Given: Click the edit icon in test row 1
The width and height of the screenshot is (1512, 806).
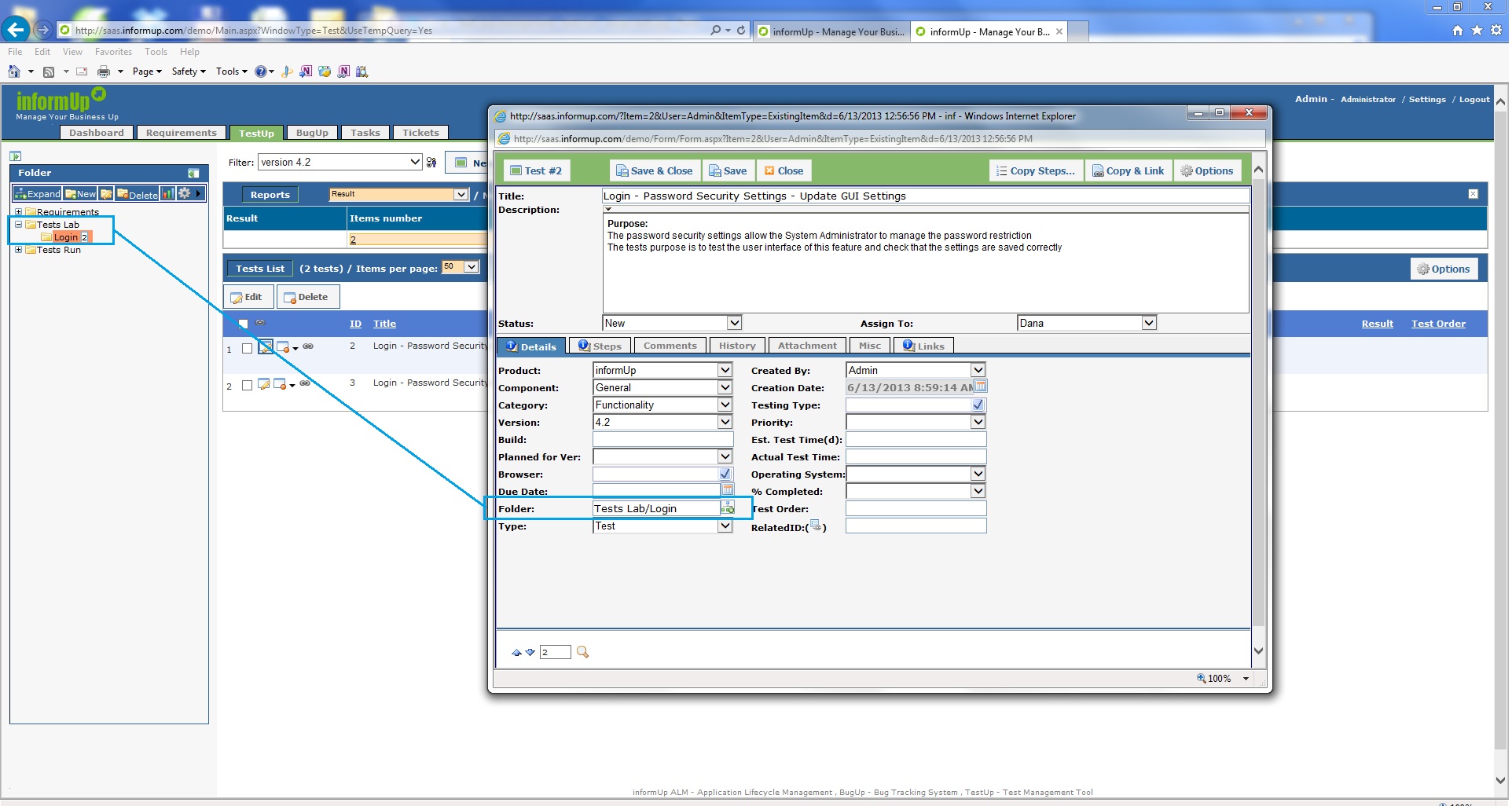Looking at the screenshot, I should [x=266, y=347].
